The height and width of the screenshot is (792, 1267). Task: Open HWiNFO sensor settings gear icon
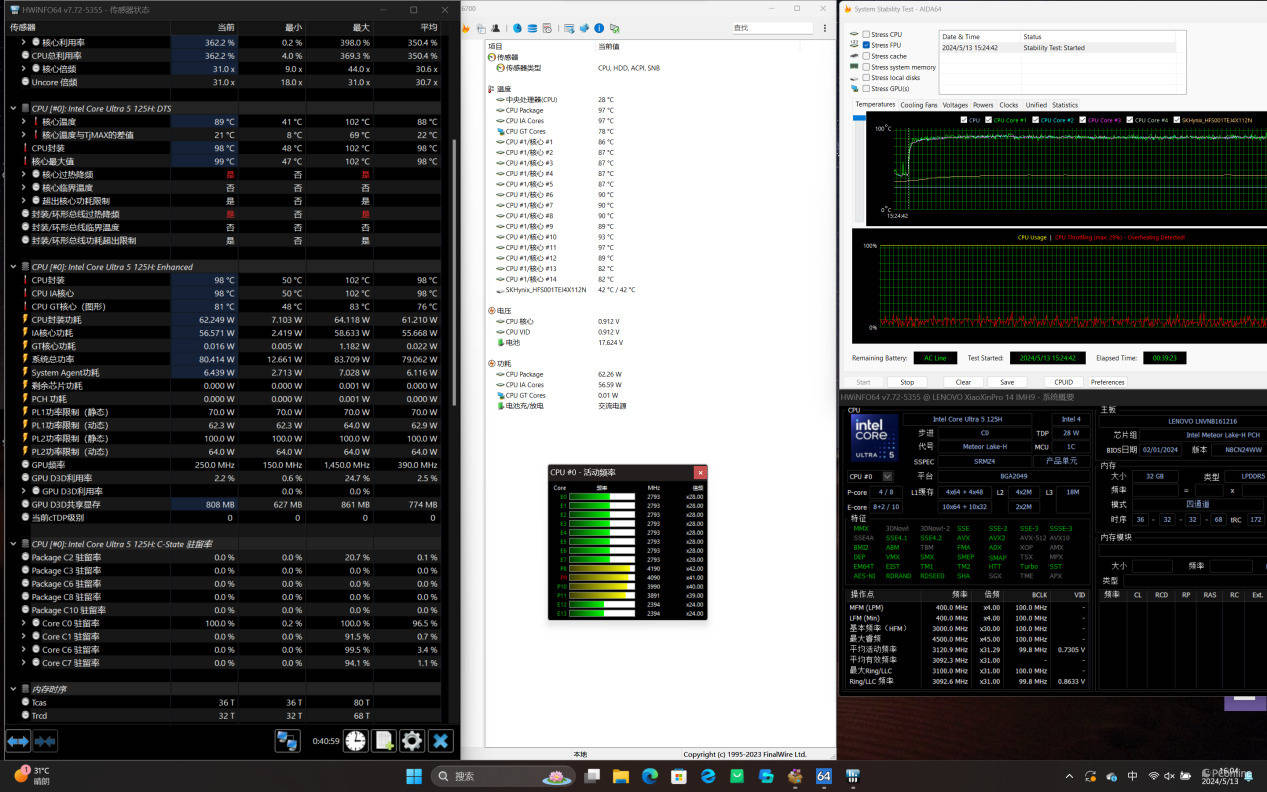tap(412, 741)
